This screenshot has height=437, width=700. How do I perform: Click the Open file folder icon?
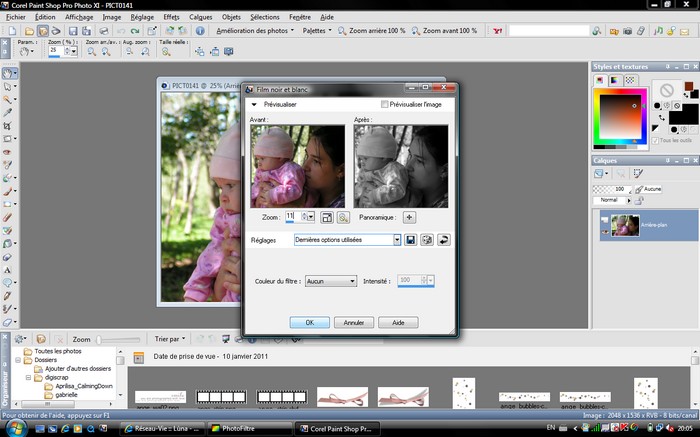tap(29, 31)
